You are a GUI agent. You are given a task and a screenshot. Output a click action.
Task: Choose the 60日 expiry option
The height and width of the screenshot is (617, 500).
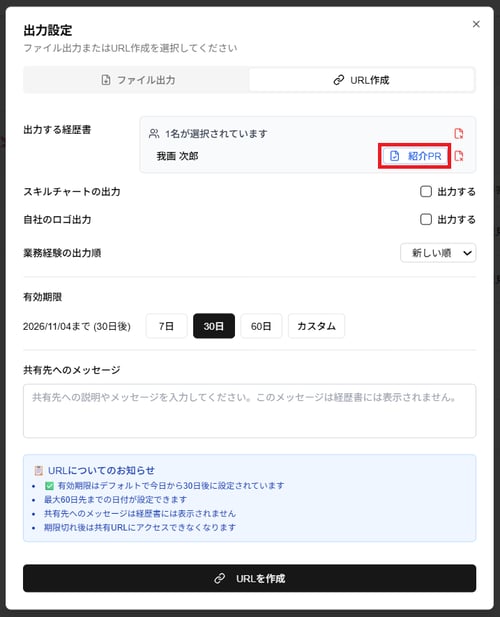261,326
